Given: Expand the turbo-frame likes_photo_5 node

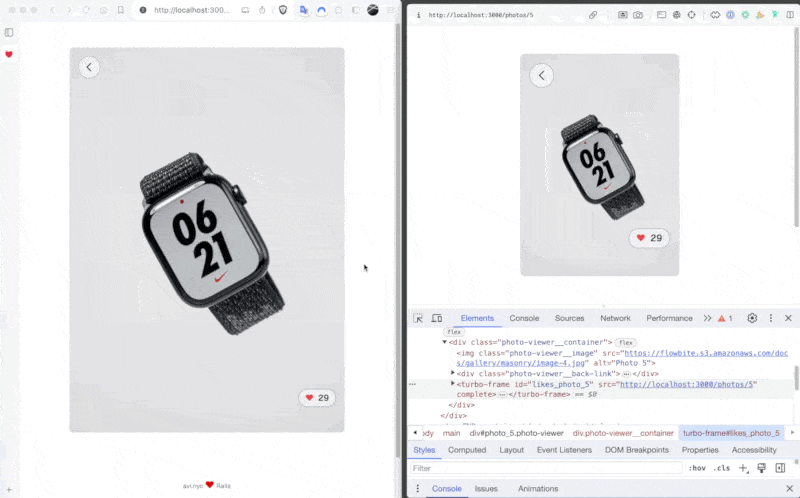Looking at the screenshot, I should (x=453, y=384).
